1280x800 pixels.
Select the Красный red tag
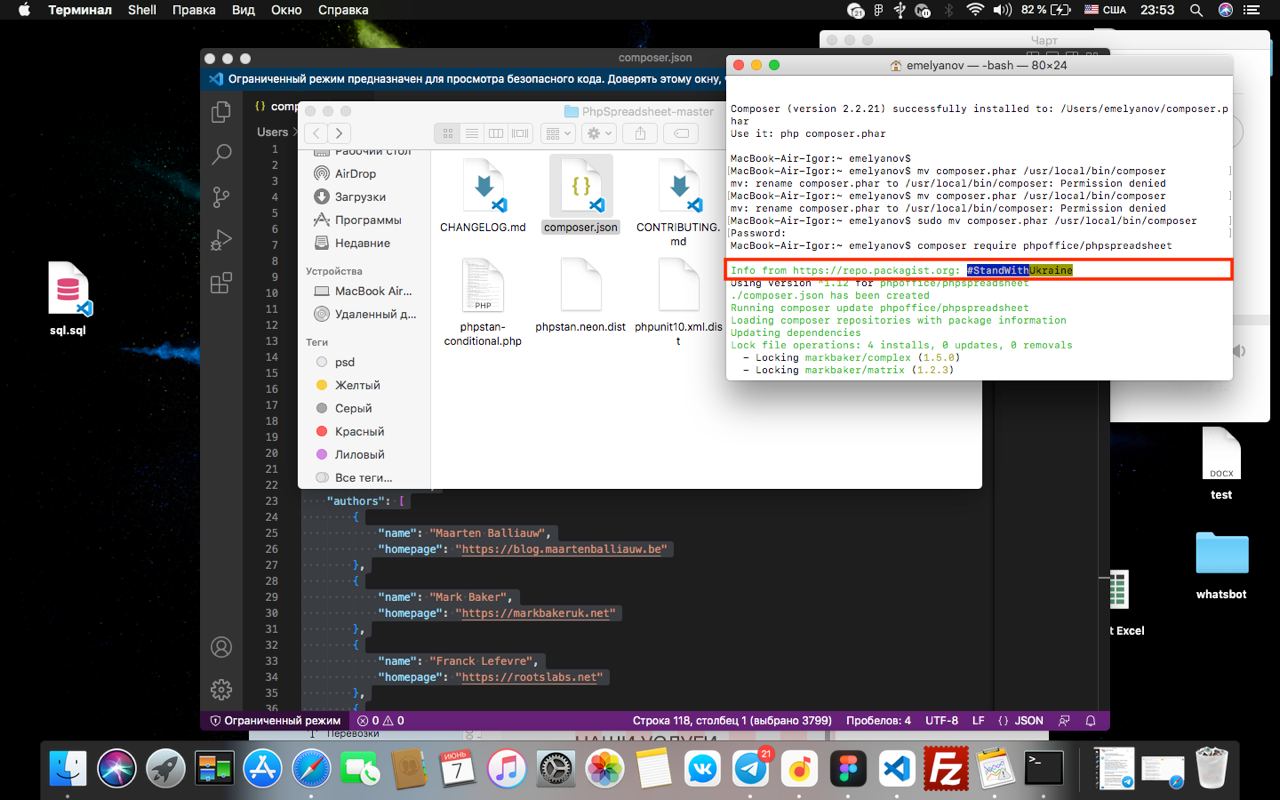(x=359, y=431)
